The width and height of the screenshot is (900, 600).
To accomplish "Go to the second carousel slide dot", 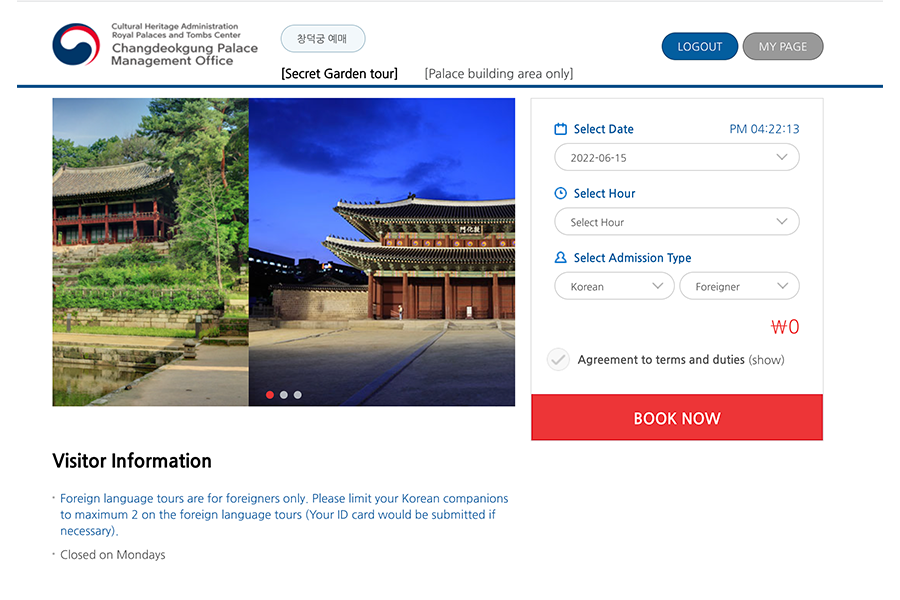I will click(x=284, y=395).
